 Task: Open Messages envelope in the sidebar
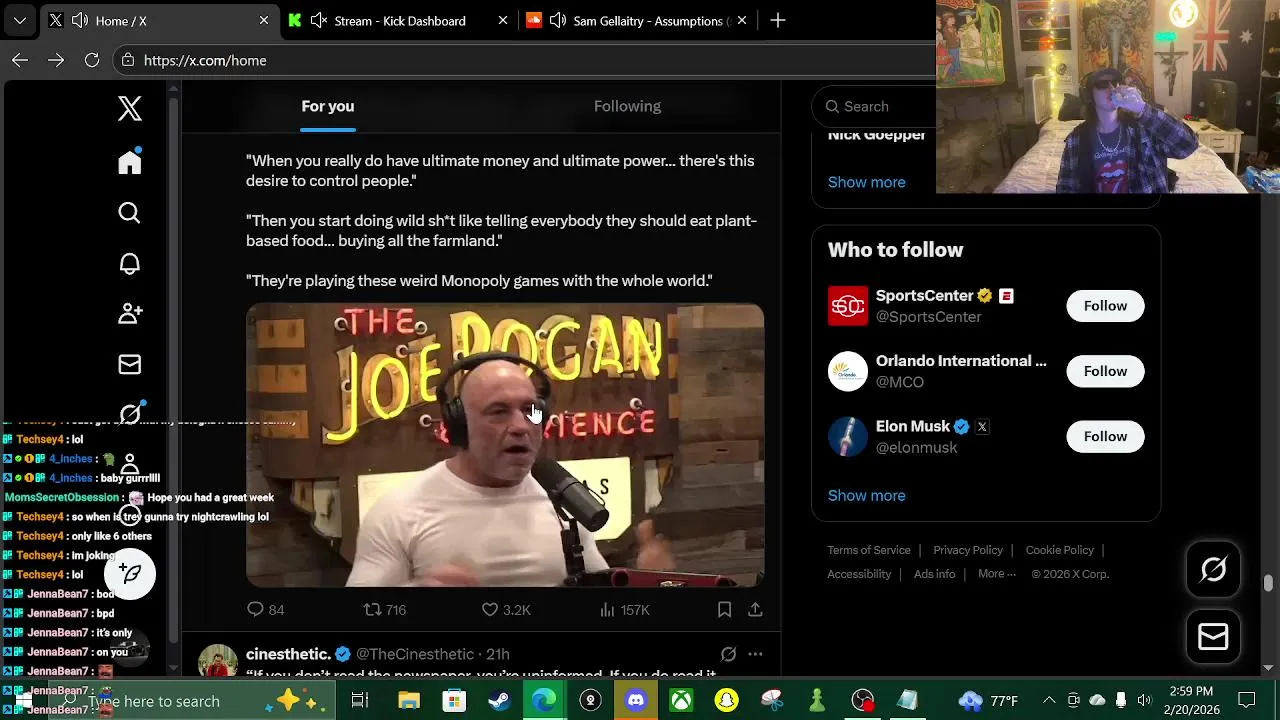pos(130,365)
